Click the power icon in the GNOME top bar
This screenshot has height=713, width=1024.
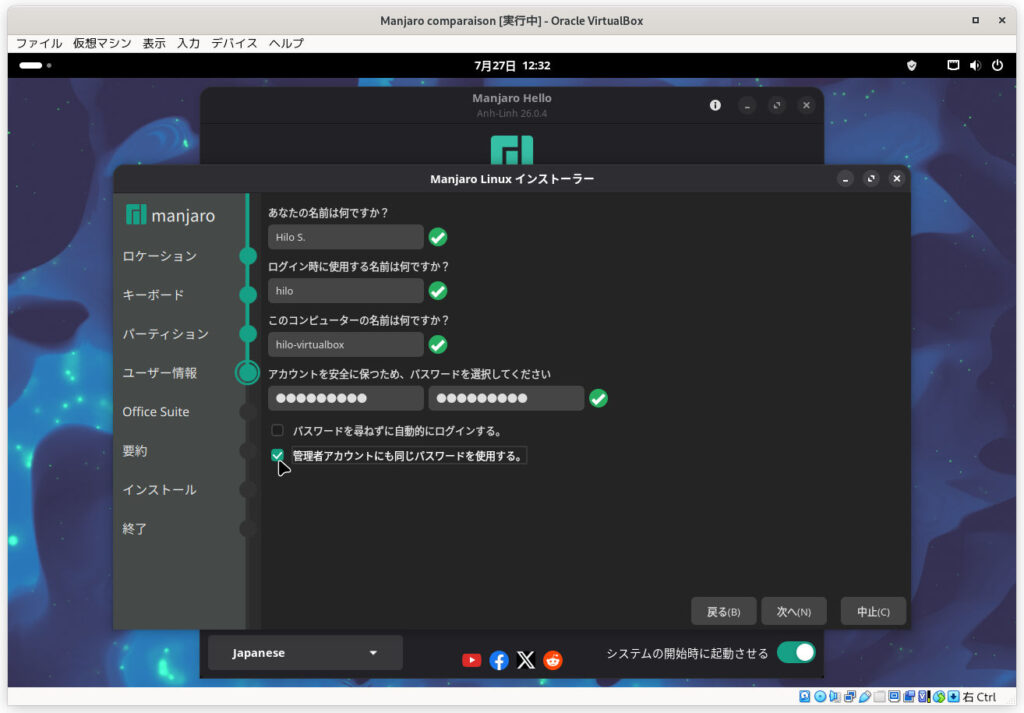pos(997,65)
